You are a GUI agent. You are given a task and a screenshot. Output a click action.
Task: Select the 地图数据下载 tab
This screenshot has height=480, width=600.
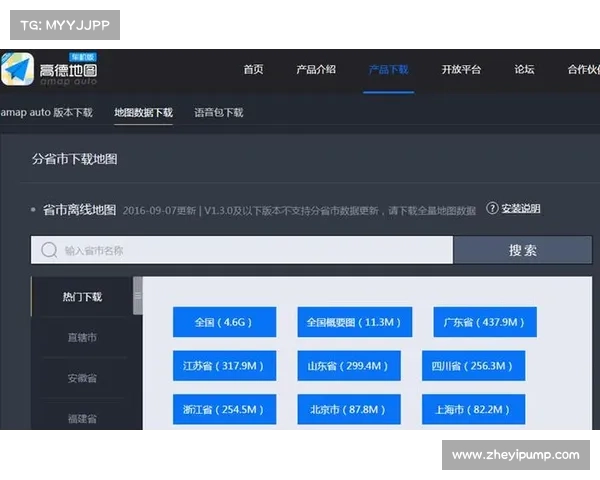[x=143, y=113]
